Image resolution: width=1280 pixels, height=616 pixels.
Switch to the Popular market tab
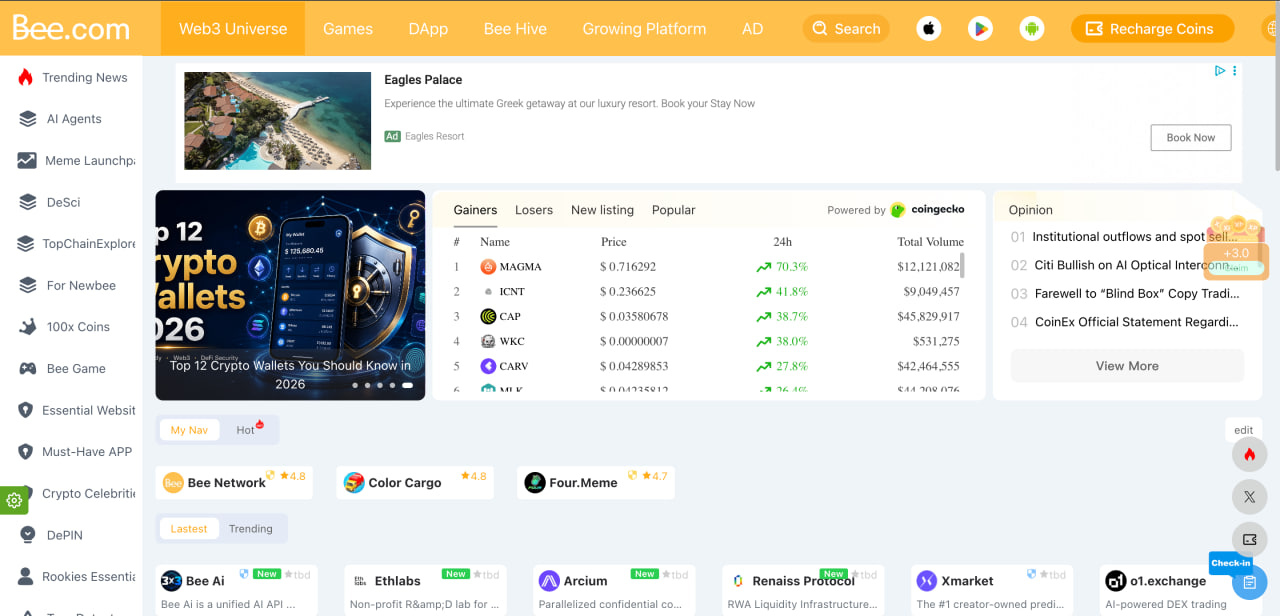click(673, 210)
